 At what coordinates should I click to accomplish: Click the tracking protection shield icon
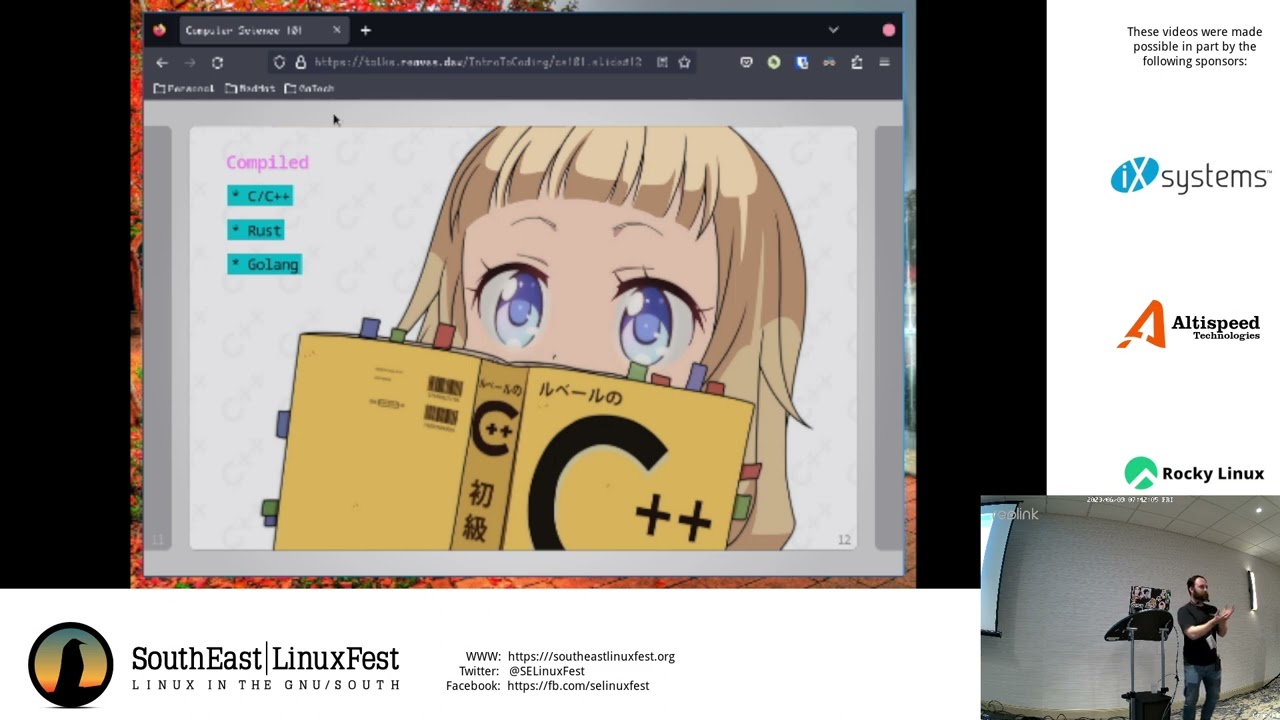point(279,62)
